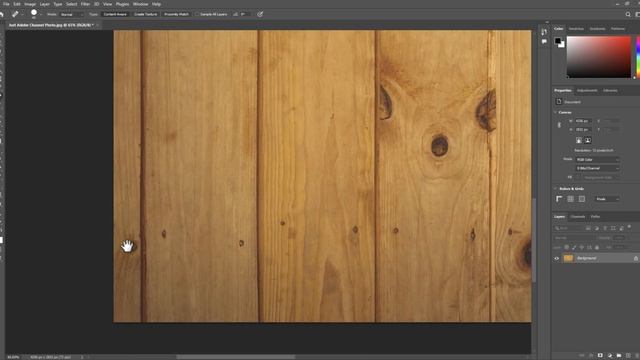Close the open document tab
Image resolution: width=640 pixels, height=360 pixels.
(98, 25)
